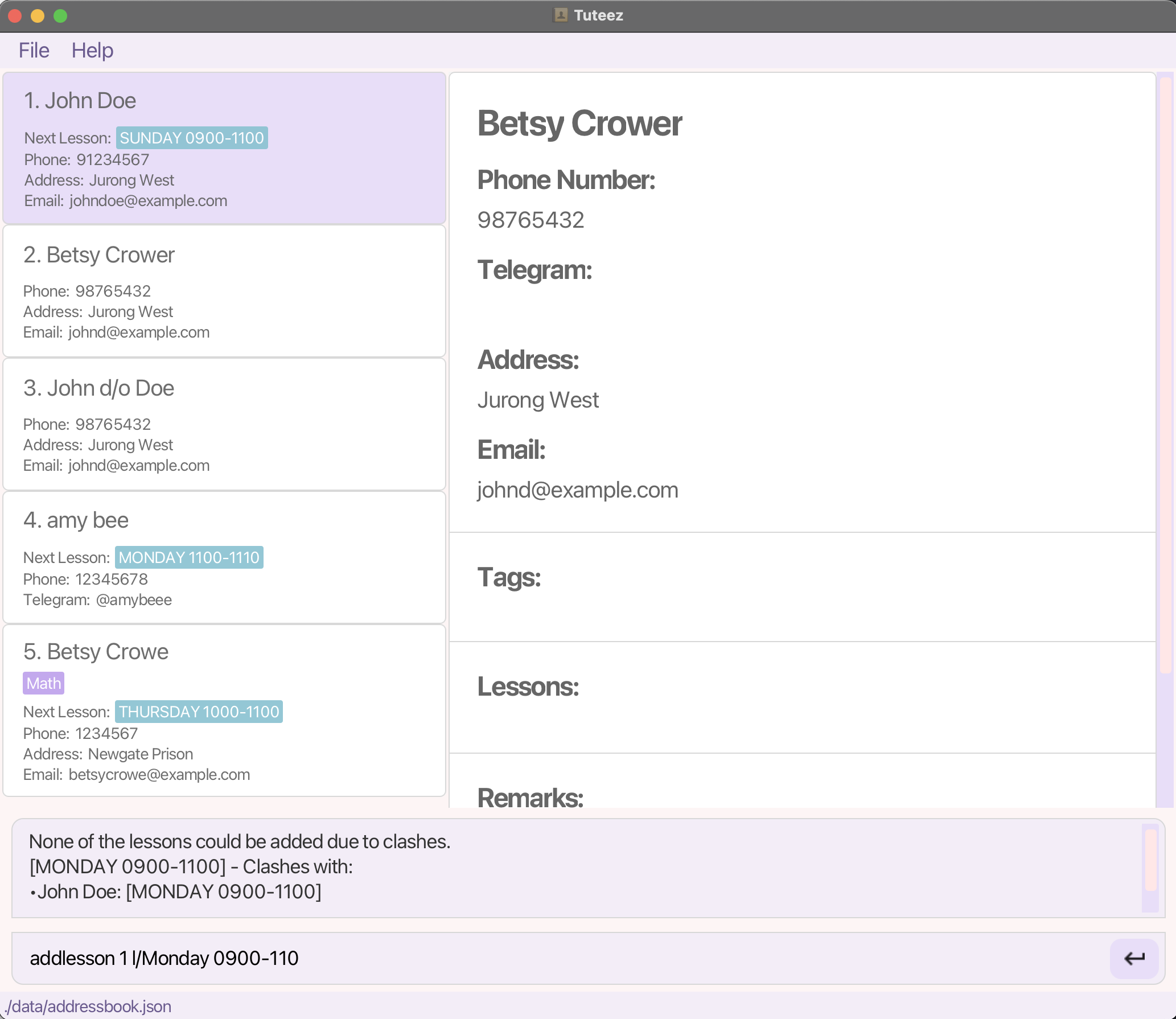Click the details panel vertical scrollbar
Viewport: 1176px width, 1019px height.
[1165, 376]
